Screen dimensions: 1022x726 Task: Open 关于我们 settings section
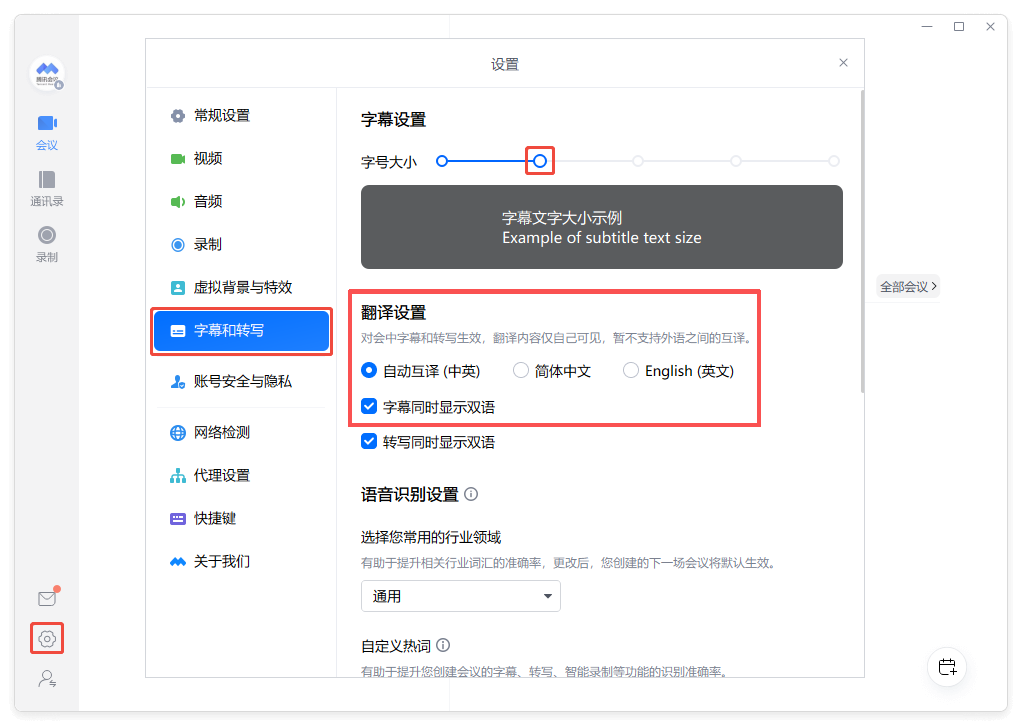pyautogui.click(x=241, y=562)
